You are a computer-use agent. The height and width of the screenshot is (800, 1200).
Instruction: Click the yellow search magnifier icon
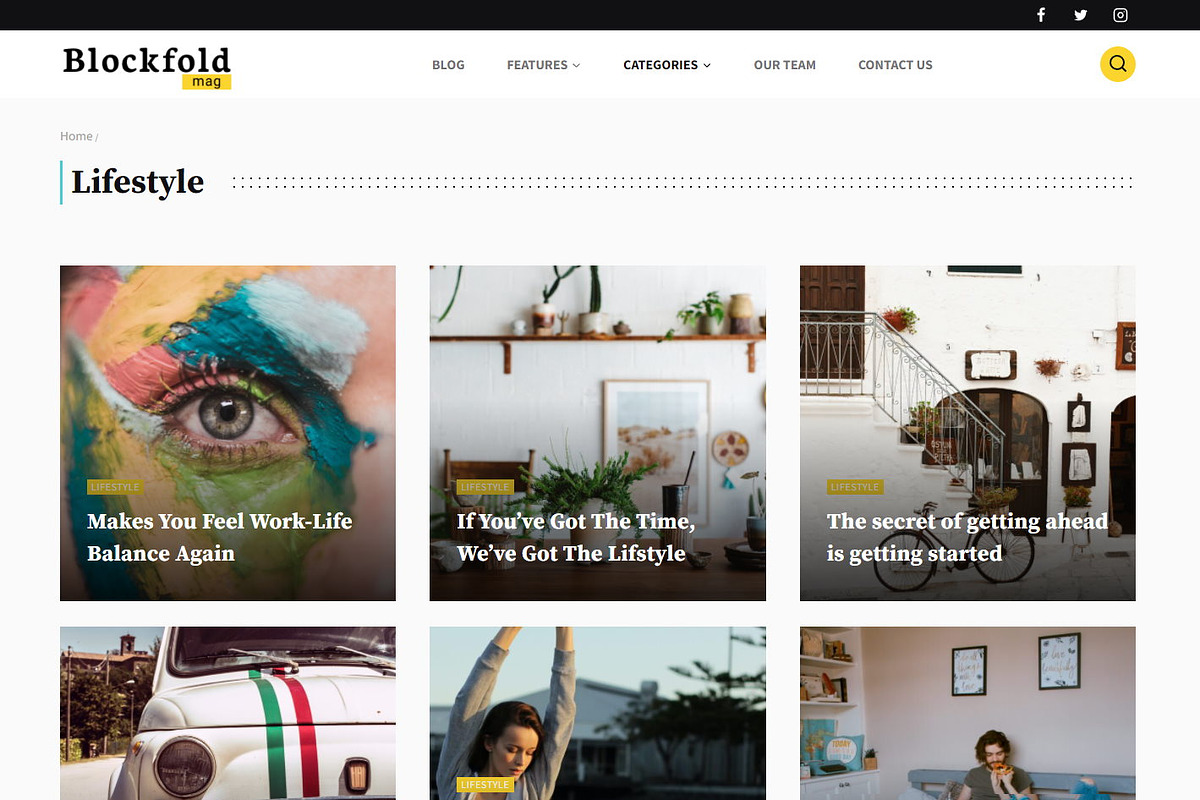pos(1118,64)
